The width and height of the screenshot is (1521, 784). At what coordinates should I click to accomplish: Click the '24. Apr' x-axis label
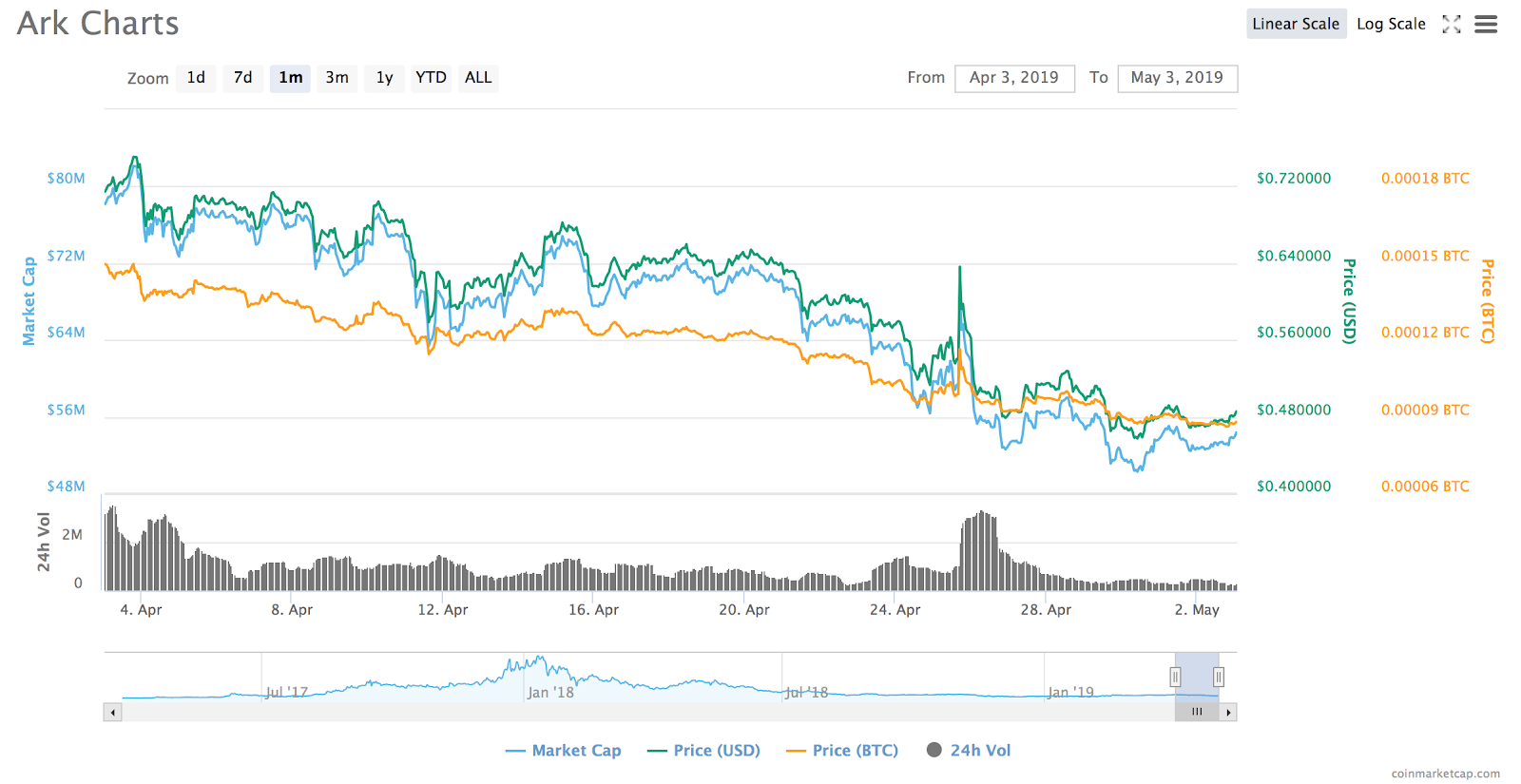(x=895, y=610)
